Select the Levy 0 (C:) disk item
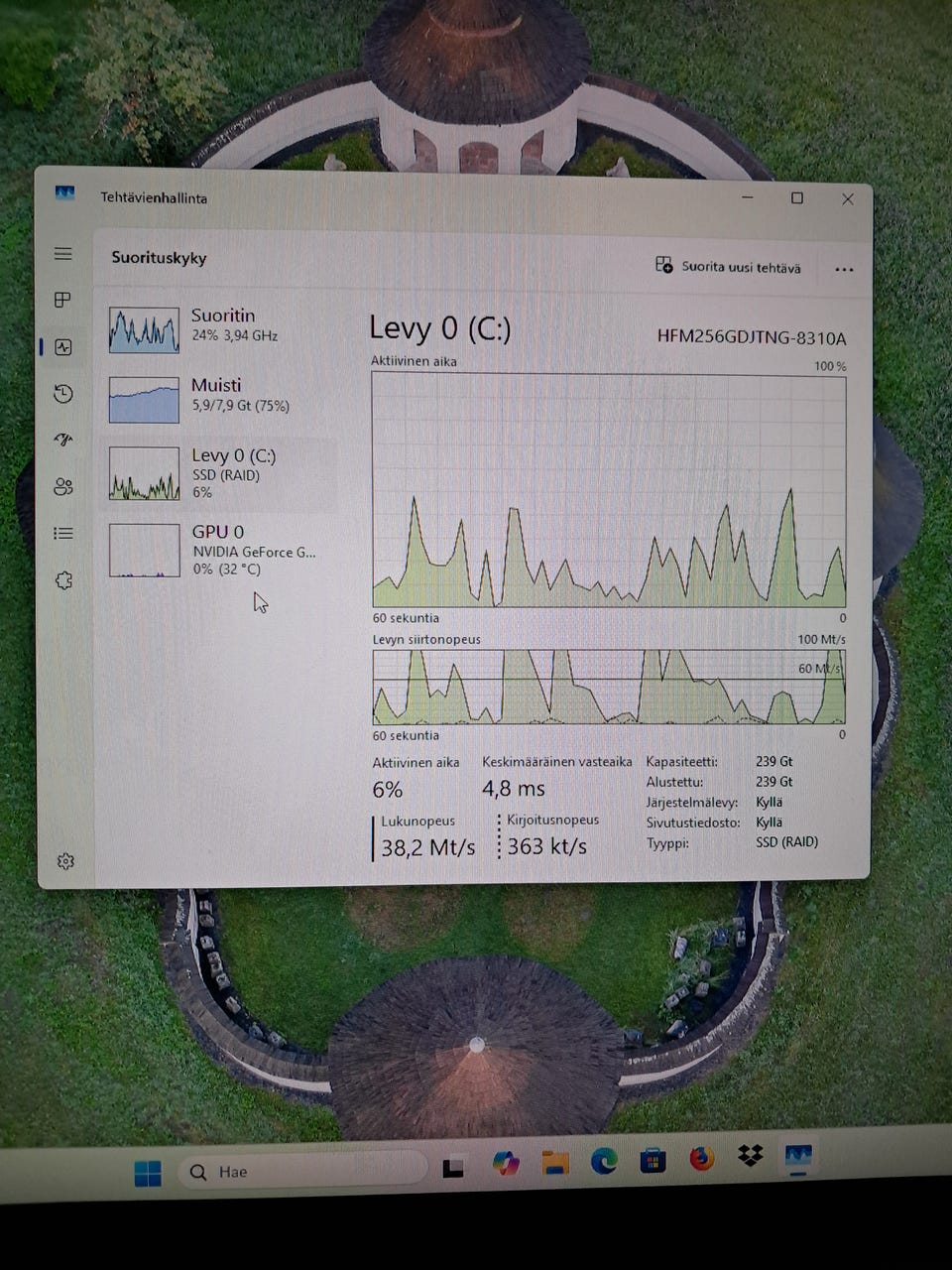This screenshot has width=952, height=1270. point(218,473)
